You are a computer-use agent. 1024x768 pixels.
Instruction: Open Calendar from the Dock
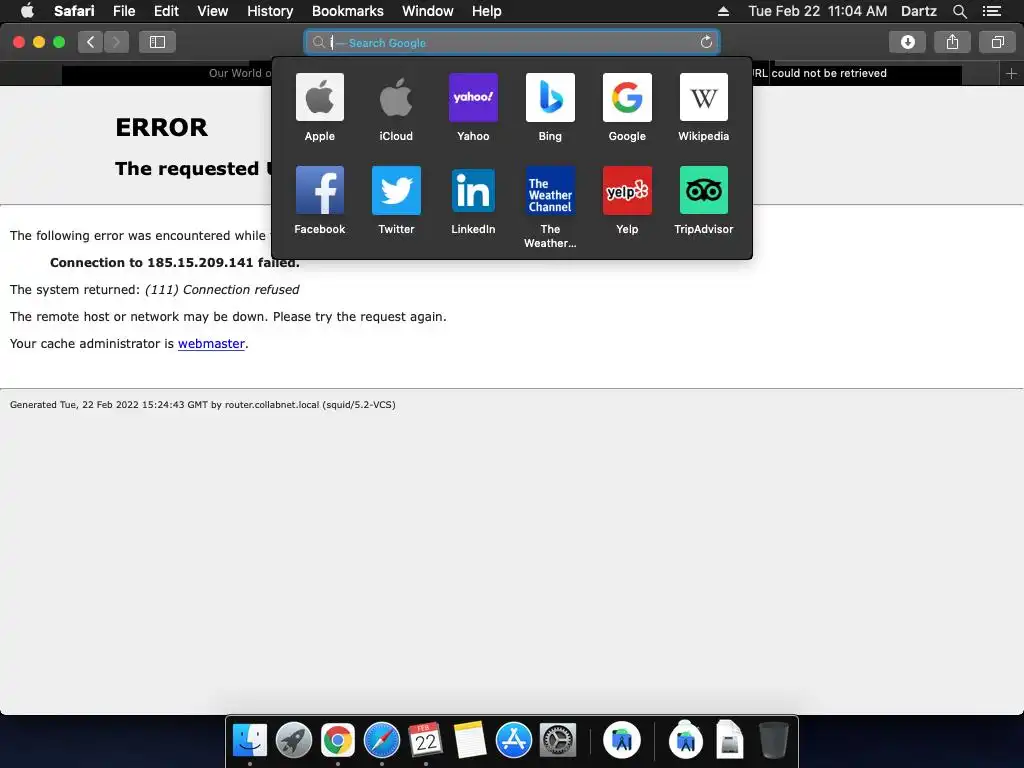tap(426, 741)
